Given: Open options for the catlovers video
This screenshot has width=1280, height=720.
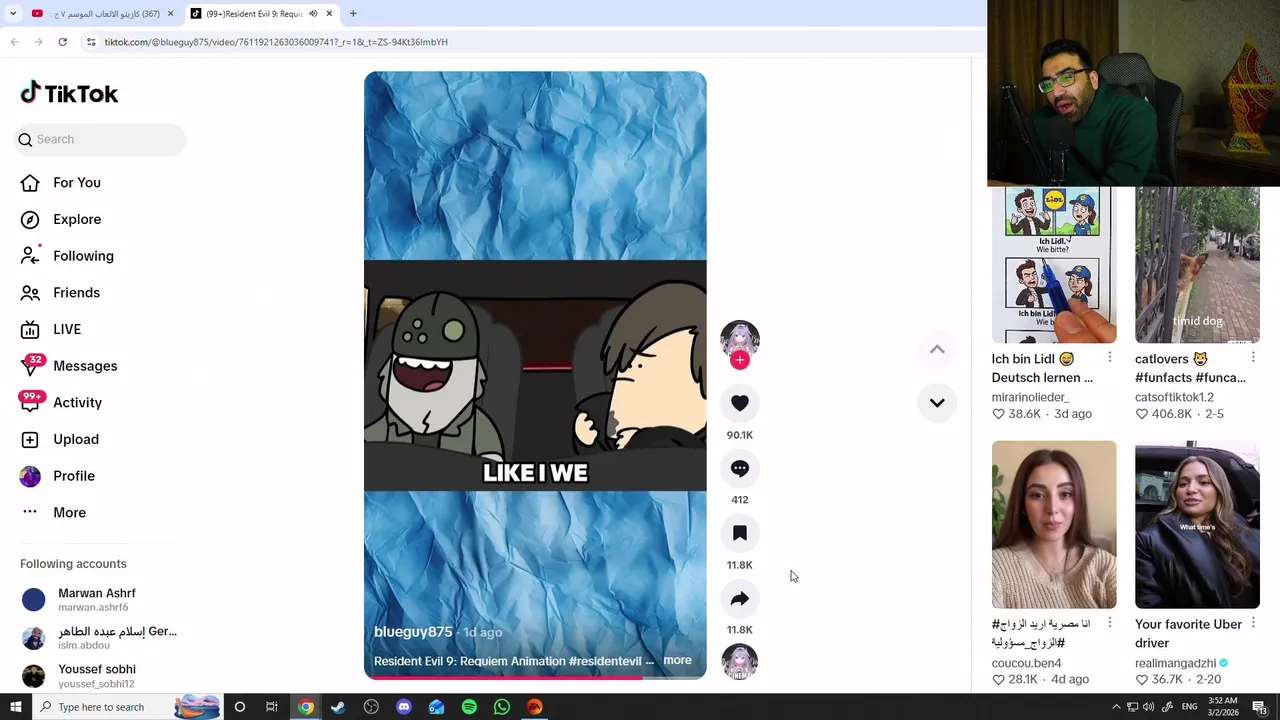Looking at the screenshot, I should [x=1252, y=357].
